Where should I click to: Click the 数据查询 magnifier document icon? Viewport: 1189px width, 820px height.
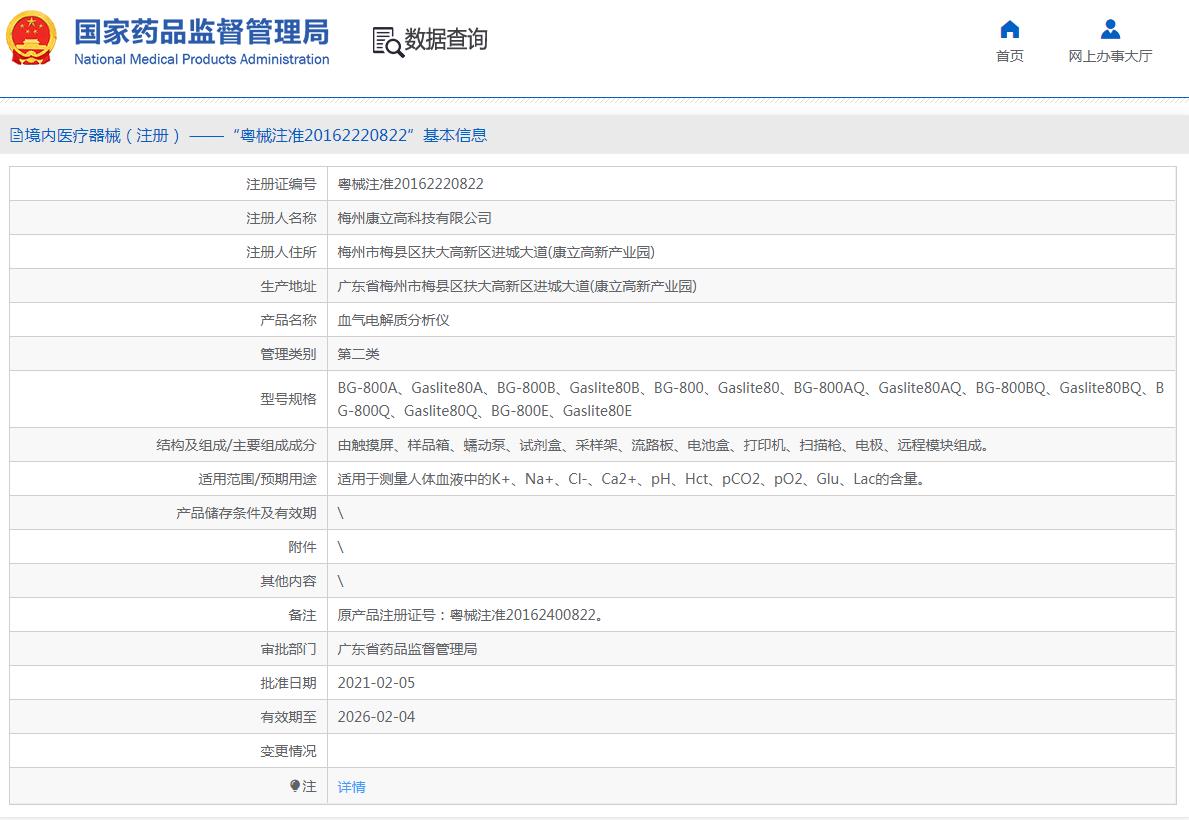pyautogui.click(x=387, y=41)
